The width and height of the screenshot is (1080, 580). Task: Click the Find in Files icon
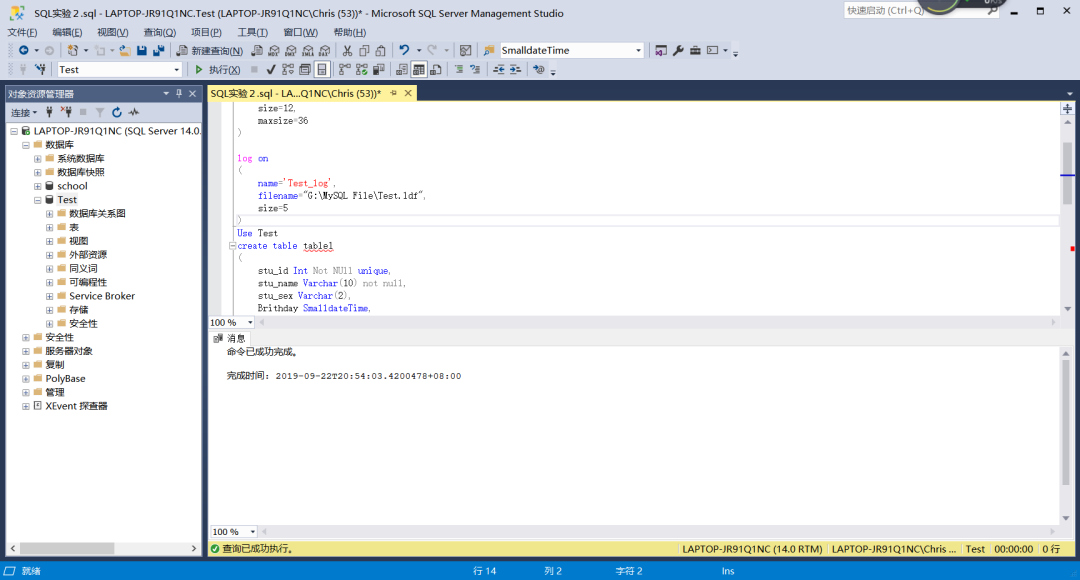click(489, 50)
